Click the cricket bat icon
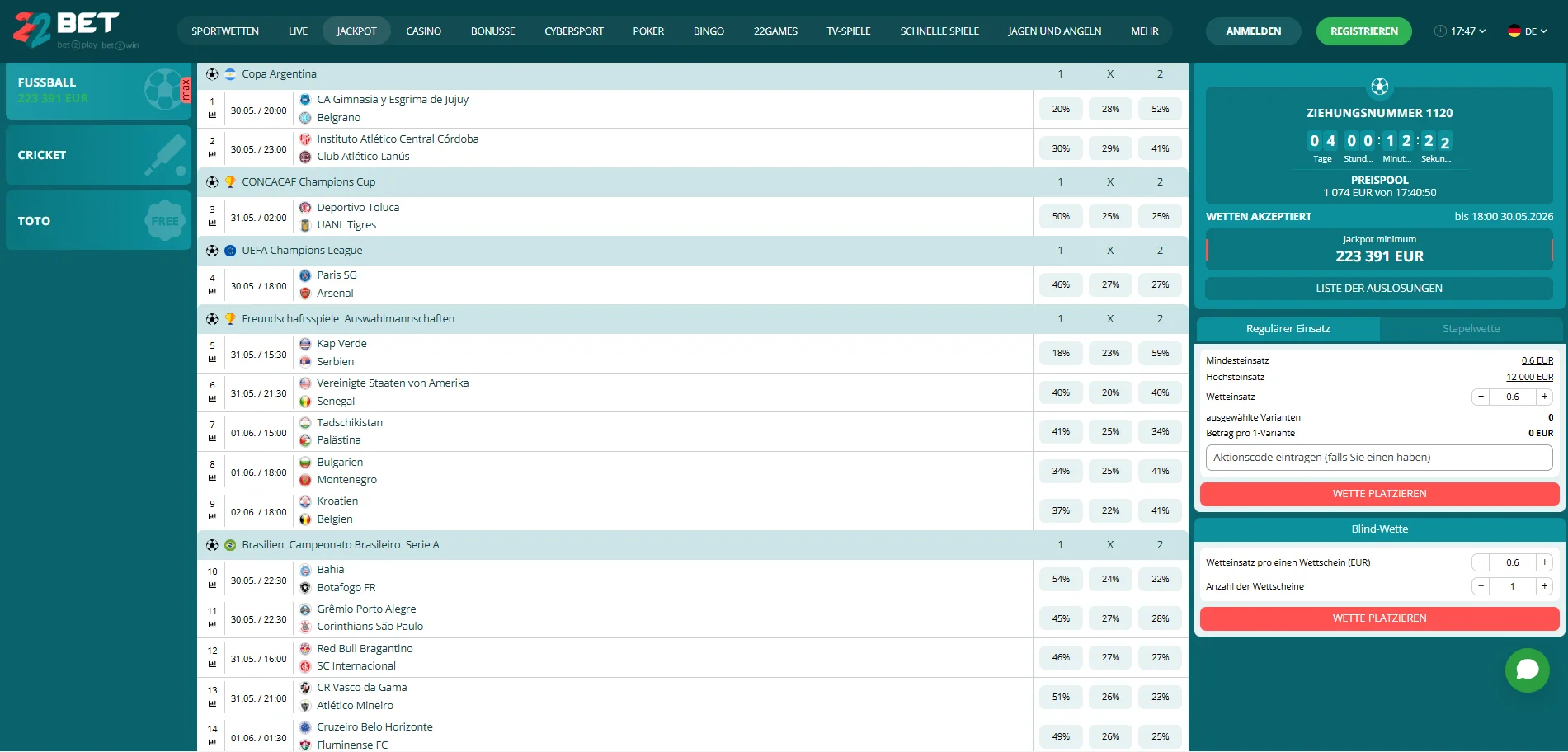 [x=166, y=155]
